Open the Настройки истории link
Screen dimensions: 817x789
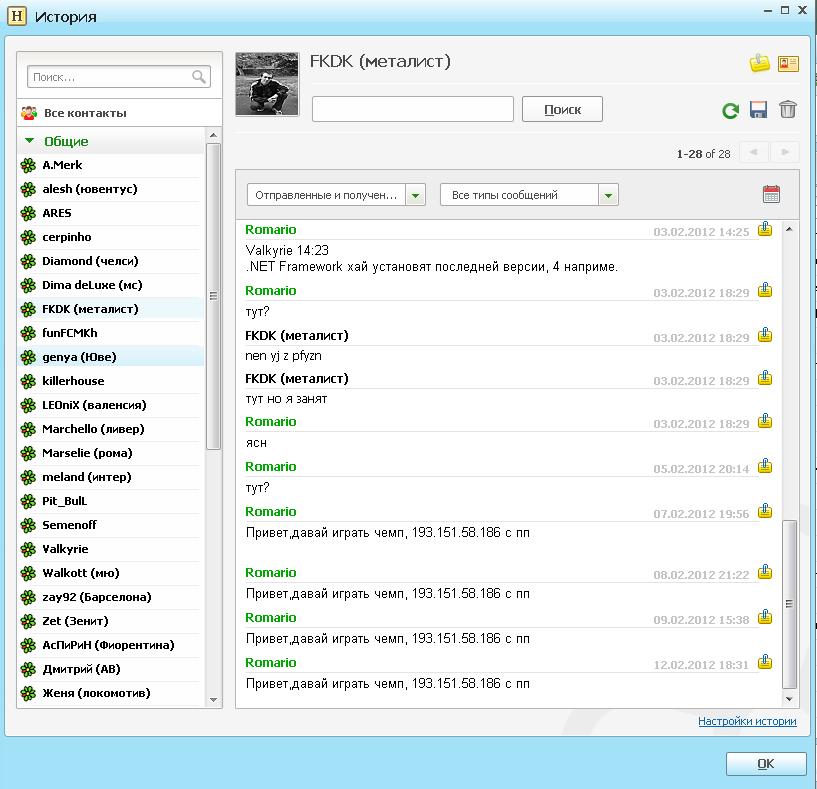click(x=747, y=721)
